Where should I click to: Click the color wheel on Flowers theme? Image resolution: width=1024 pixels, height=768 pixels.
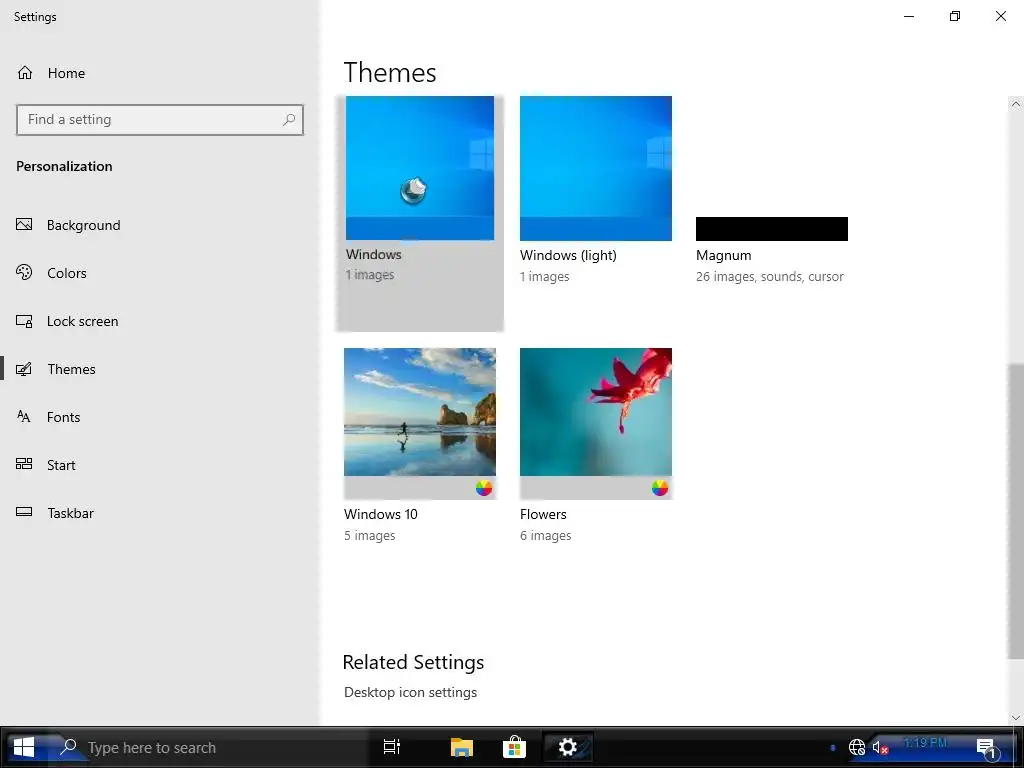[x=660, y=488]
